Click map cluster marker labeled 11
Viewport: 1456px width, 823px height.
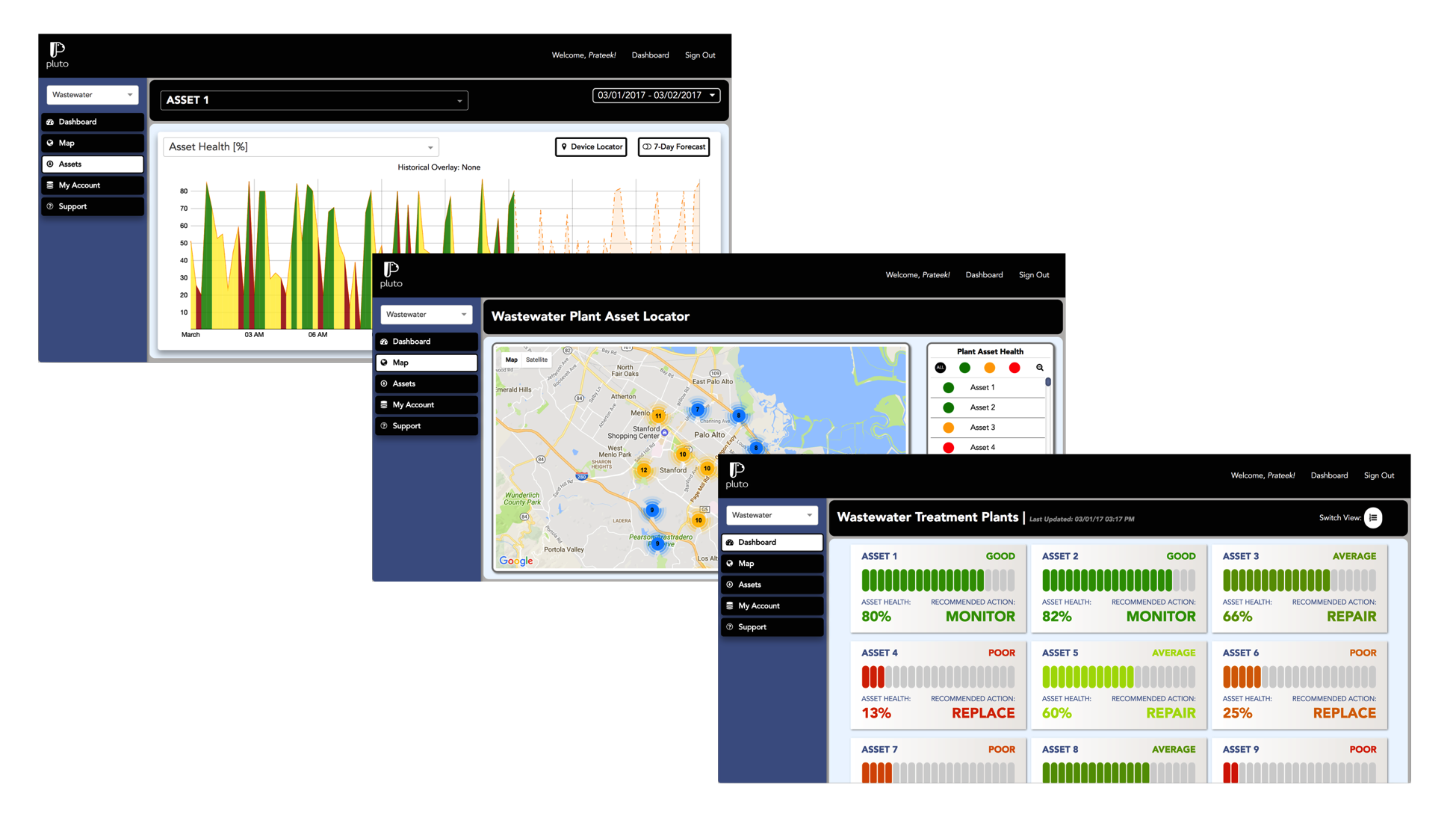[658, 416]
